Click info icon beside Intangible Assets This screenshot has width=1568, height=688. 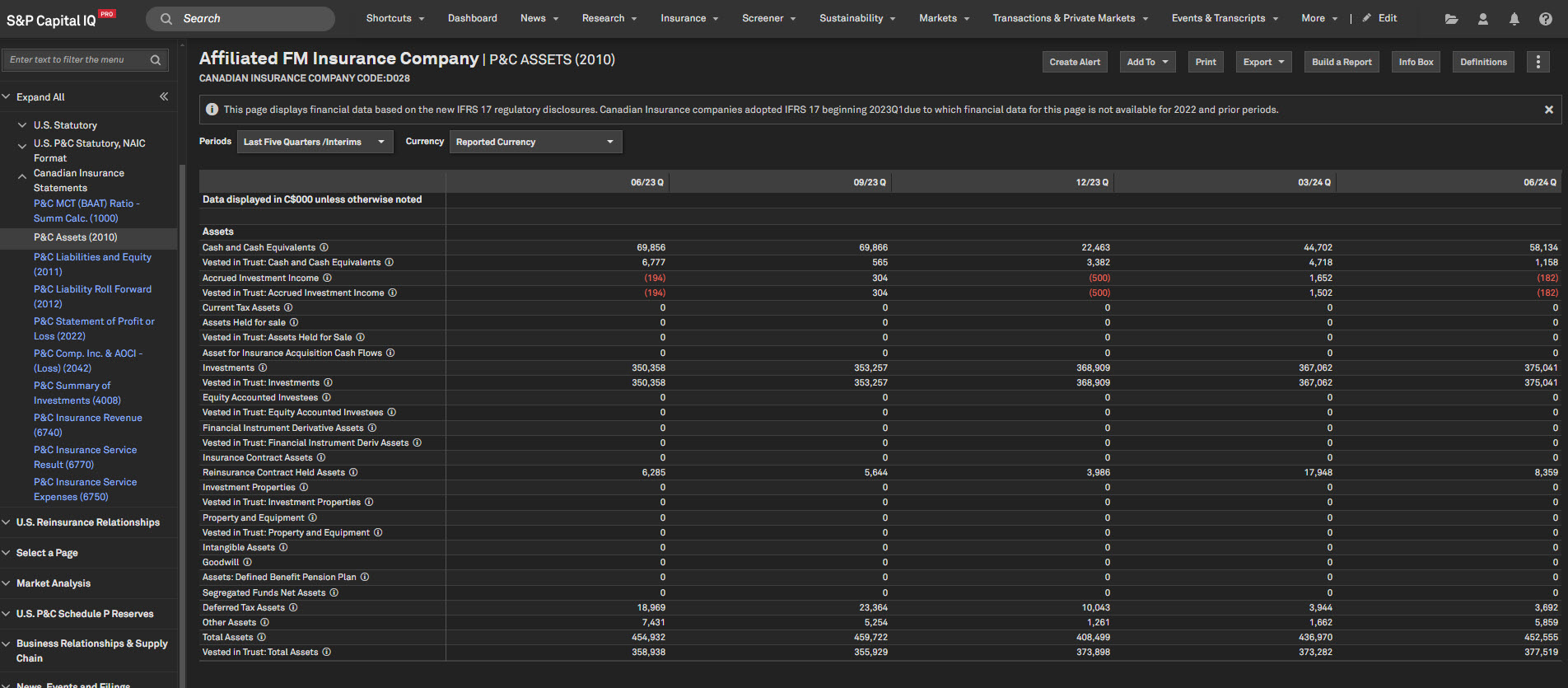pyautogui.click(x=283, y=547)
